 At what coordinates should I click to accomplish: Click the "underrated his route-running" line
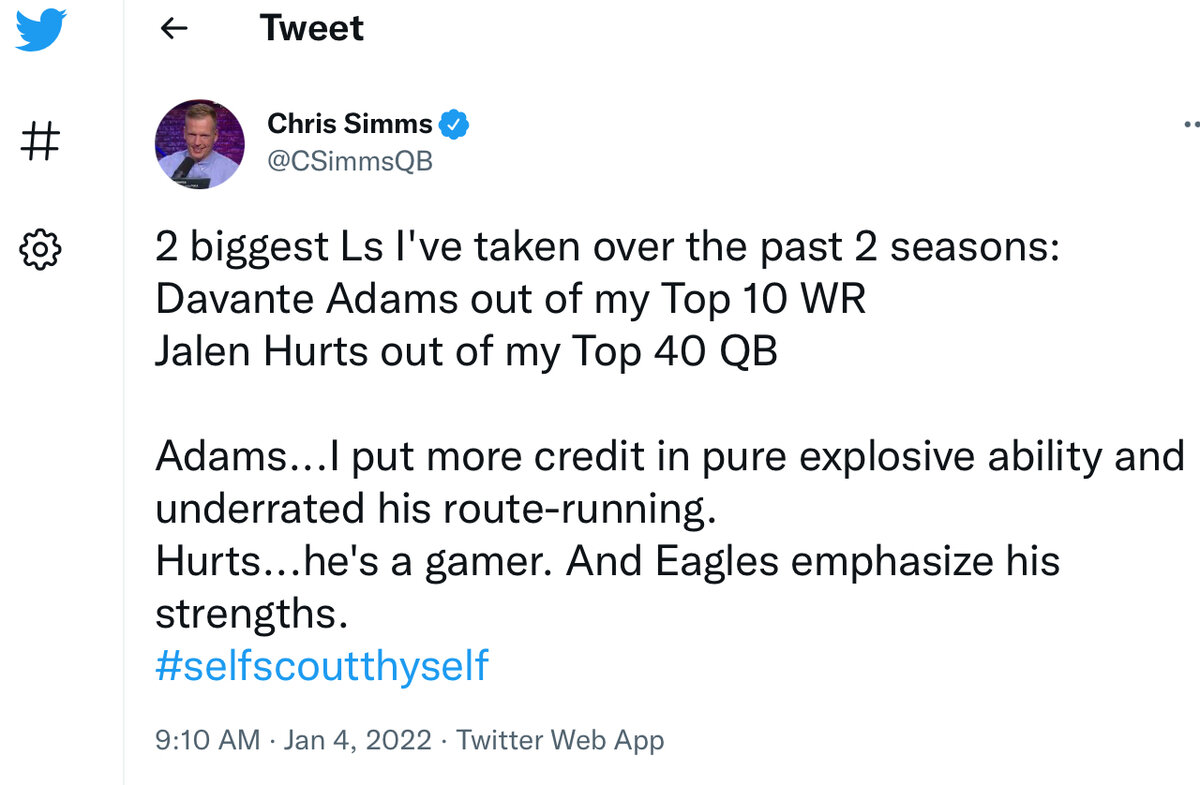click(436, 508)
